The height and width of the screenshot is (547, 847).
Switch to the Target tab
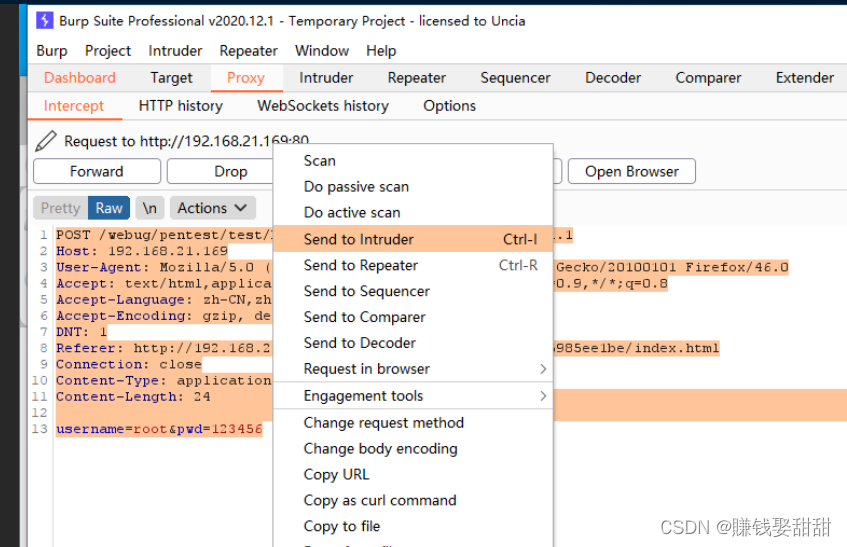(171, 78)
